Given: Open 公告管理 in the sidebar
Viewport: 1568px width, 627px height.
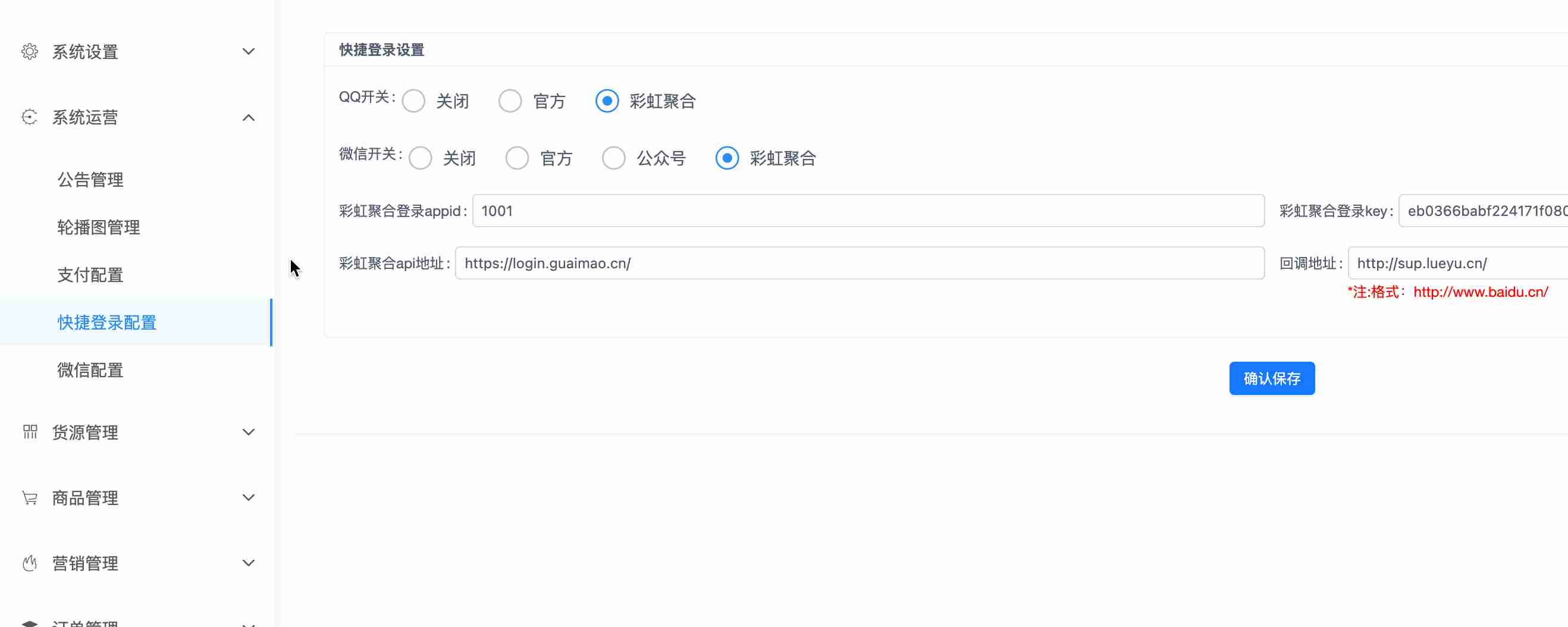Looking at the screenshot, I should tap(90, 180).
